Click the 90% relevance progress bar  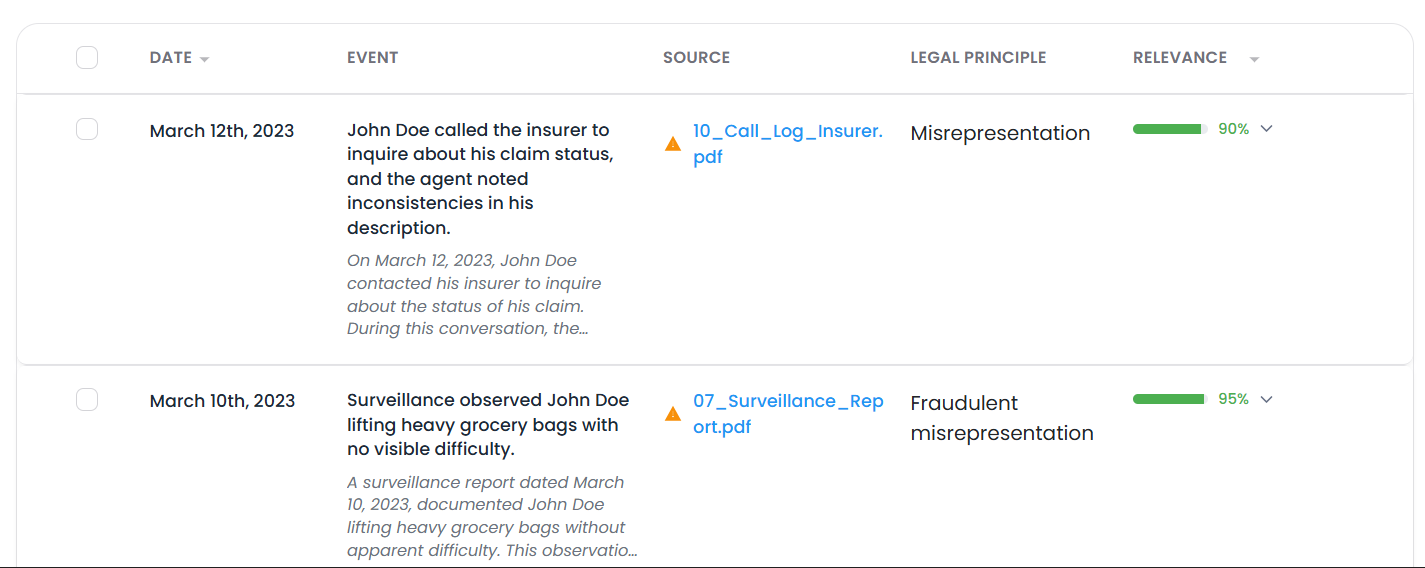click(1169, 129)
